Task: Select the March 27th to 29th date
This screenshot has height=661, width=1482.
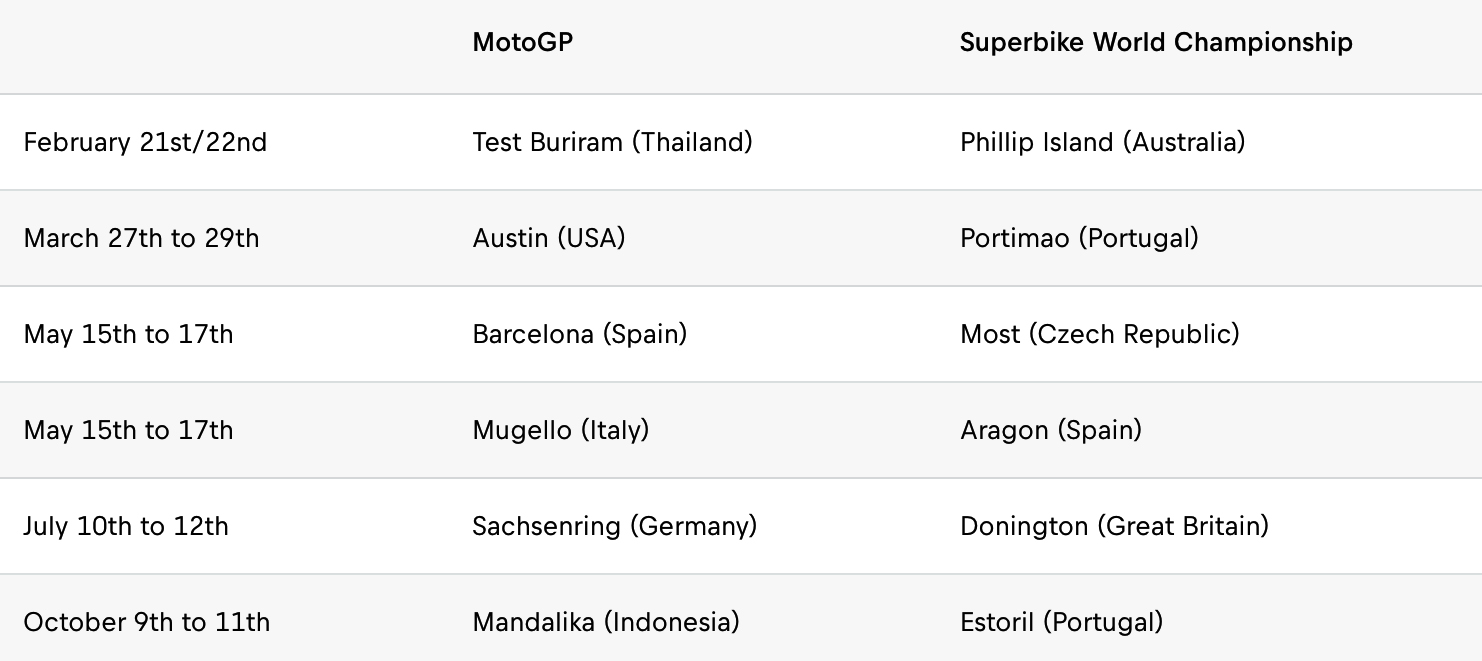Action: [141, 238]
